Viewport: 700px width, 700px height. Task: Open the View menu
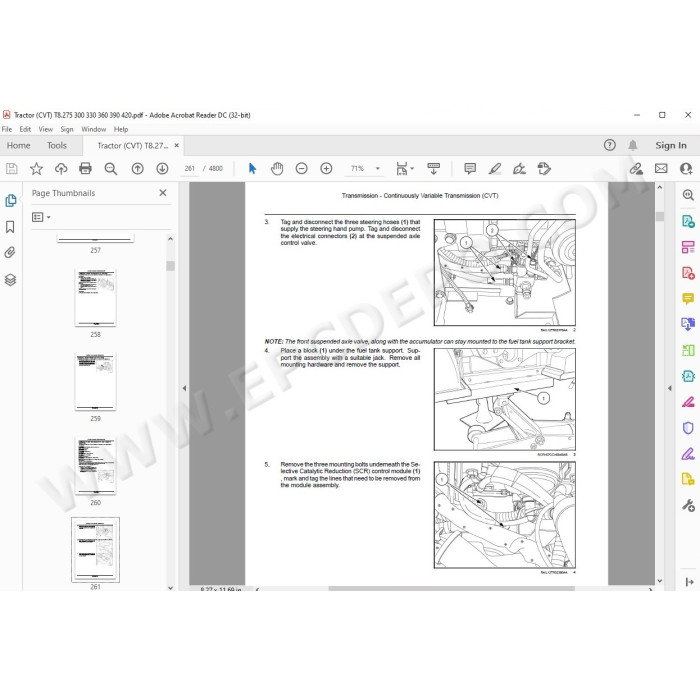[46, 129]
